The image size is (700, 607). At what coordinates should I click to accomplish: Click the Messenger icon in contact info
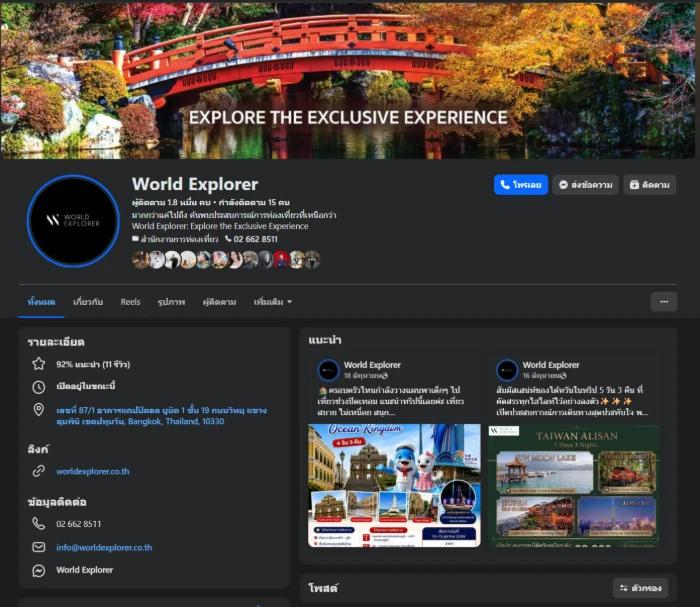tap(39, 570)
